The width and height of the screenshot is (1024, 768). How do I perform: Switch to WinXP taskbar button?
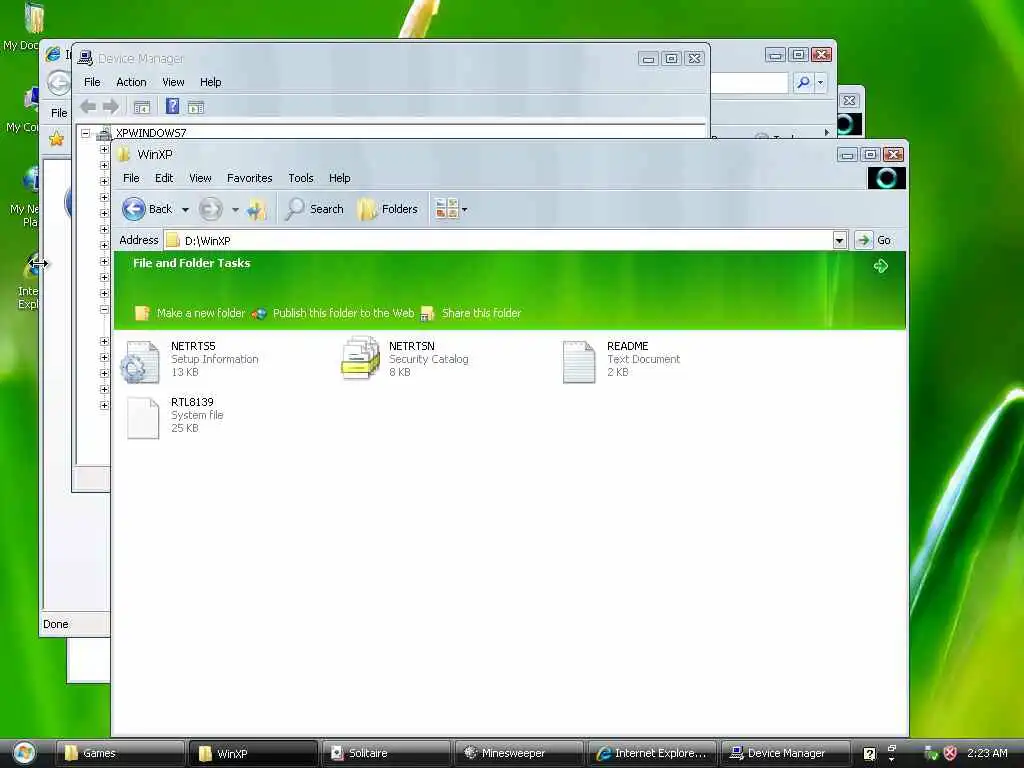tap(253, 754)
